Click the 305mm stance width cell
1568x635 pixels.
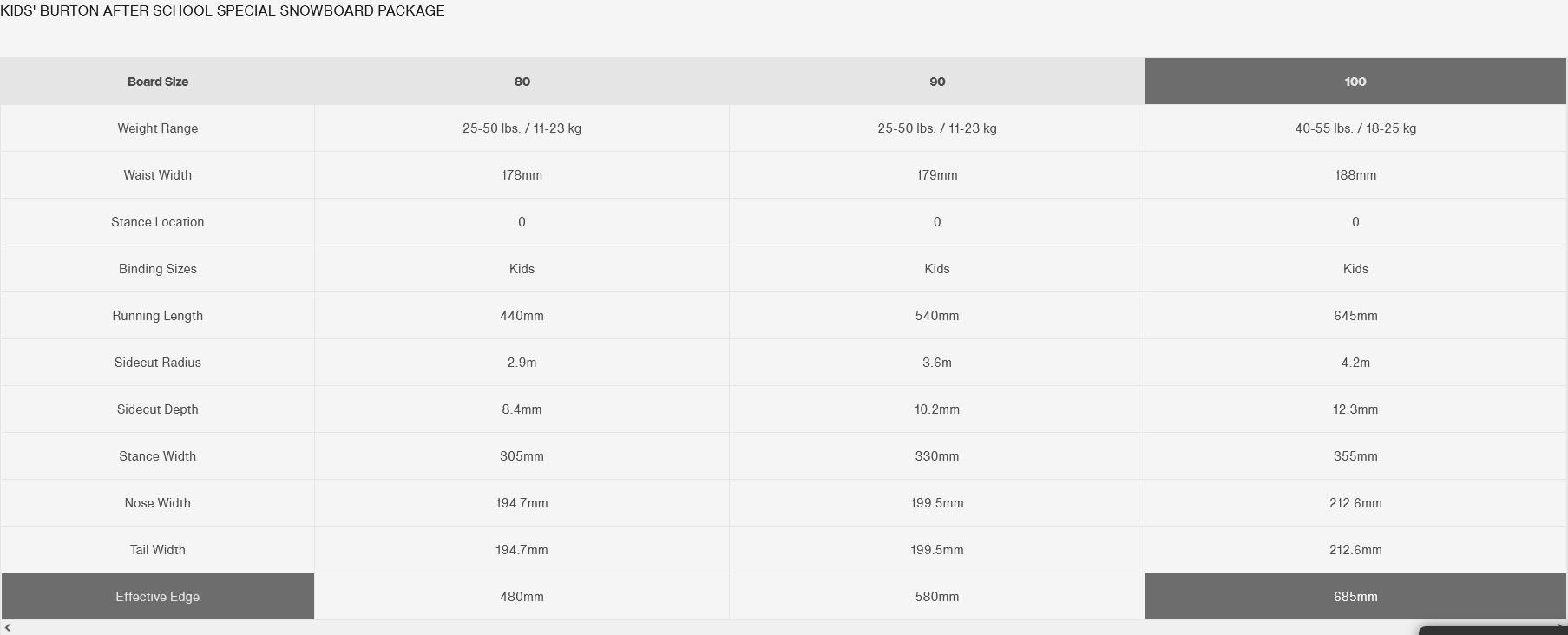click(x=522, y=456)
